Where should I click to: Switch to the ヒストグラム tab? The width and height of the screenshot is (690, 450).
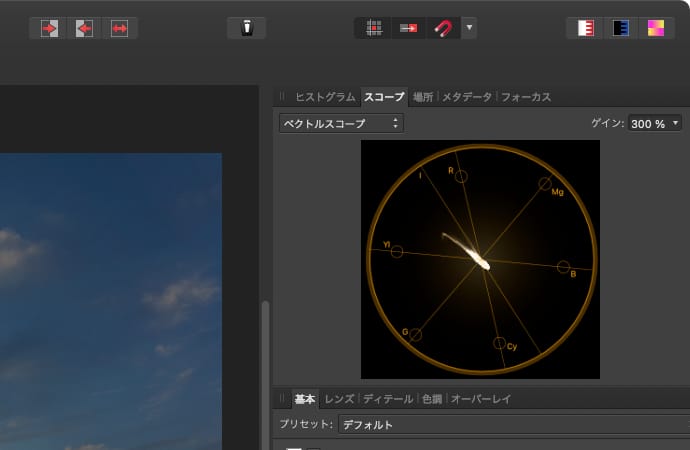click(325, 97)
